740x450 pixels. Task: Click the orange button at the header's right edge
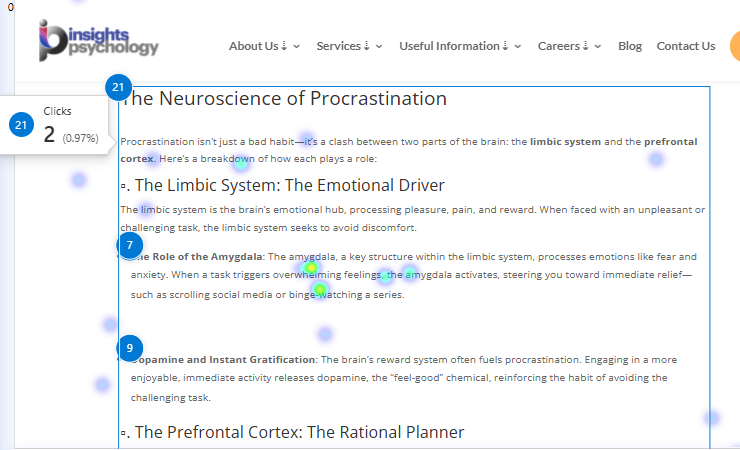(x=734, y=46)
